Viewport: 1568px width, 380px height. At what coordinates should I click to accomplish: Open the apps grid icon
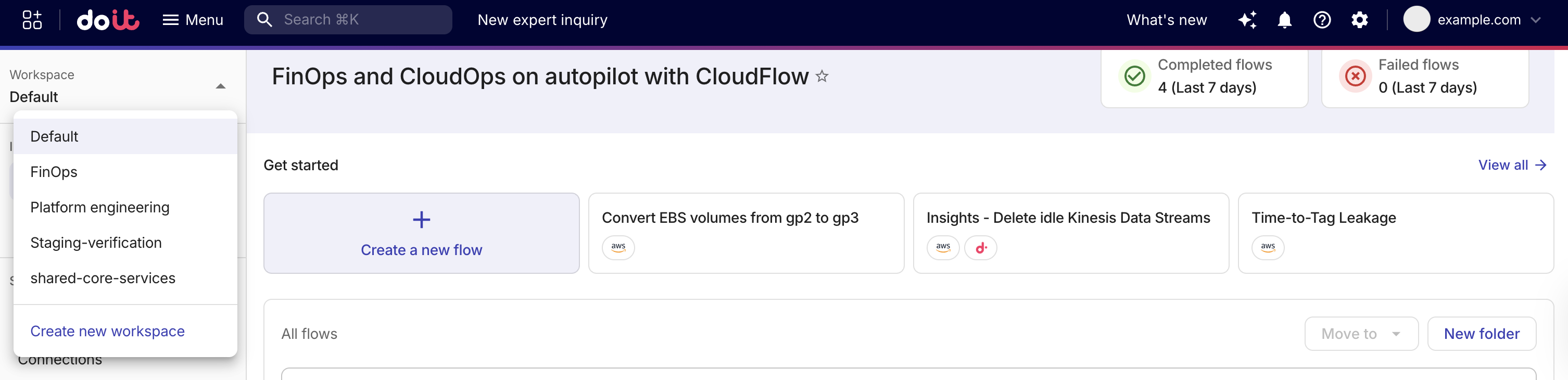pyautogui.click(x=32, y=19)
